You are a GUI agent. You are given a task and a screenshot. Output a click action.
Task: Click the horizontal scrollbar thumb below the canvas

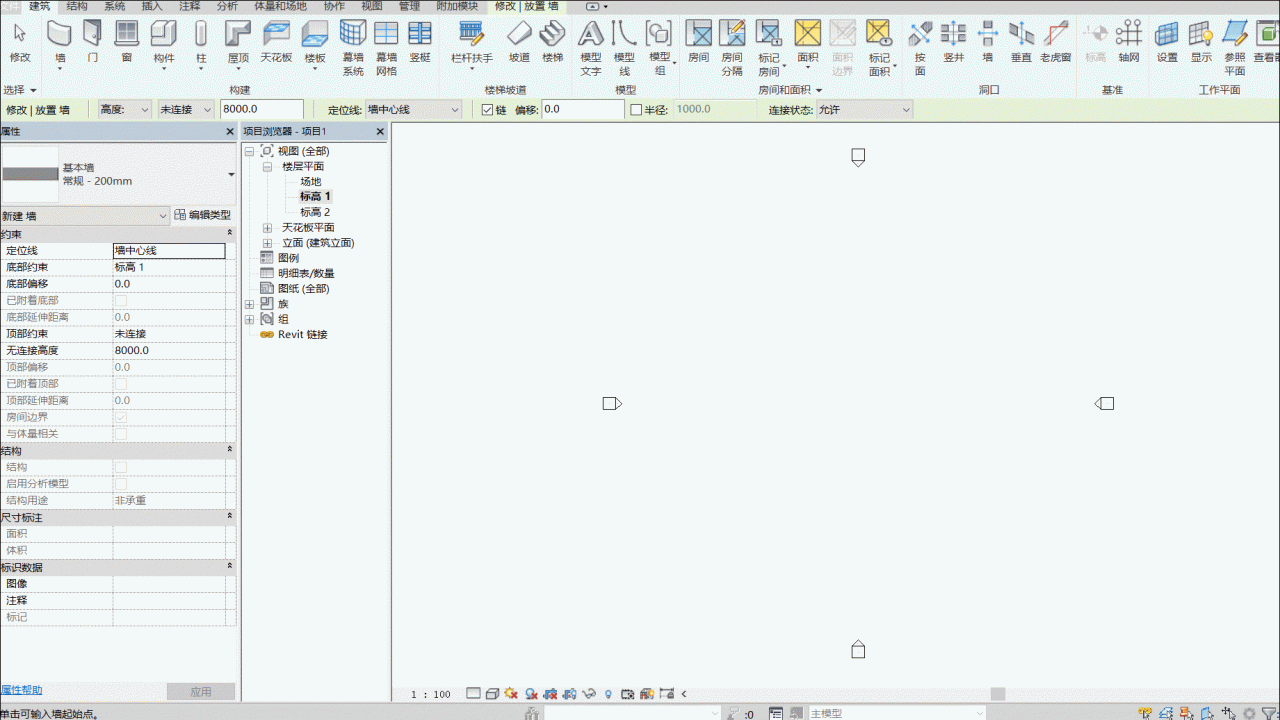pyautogui.click(x=997, y=694)
